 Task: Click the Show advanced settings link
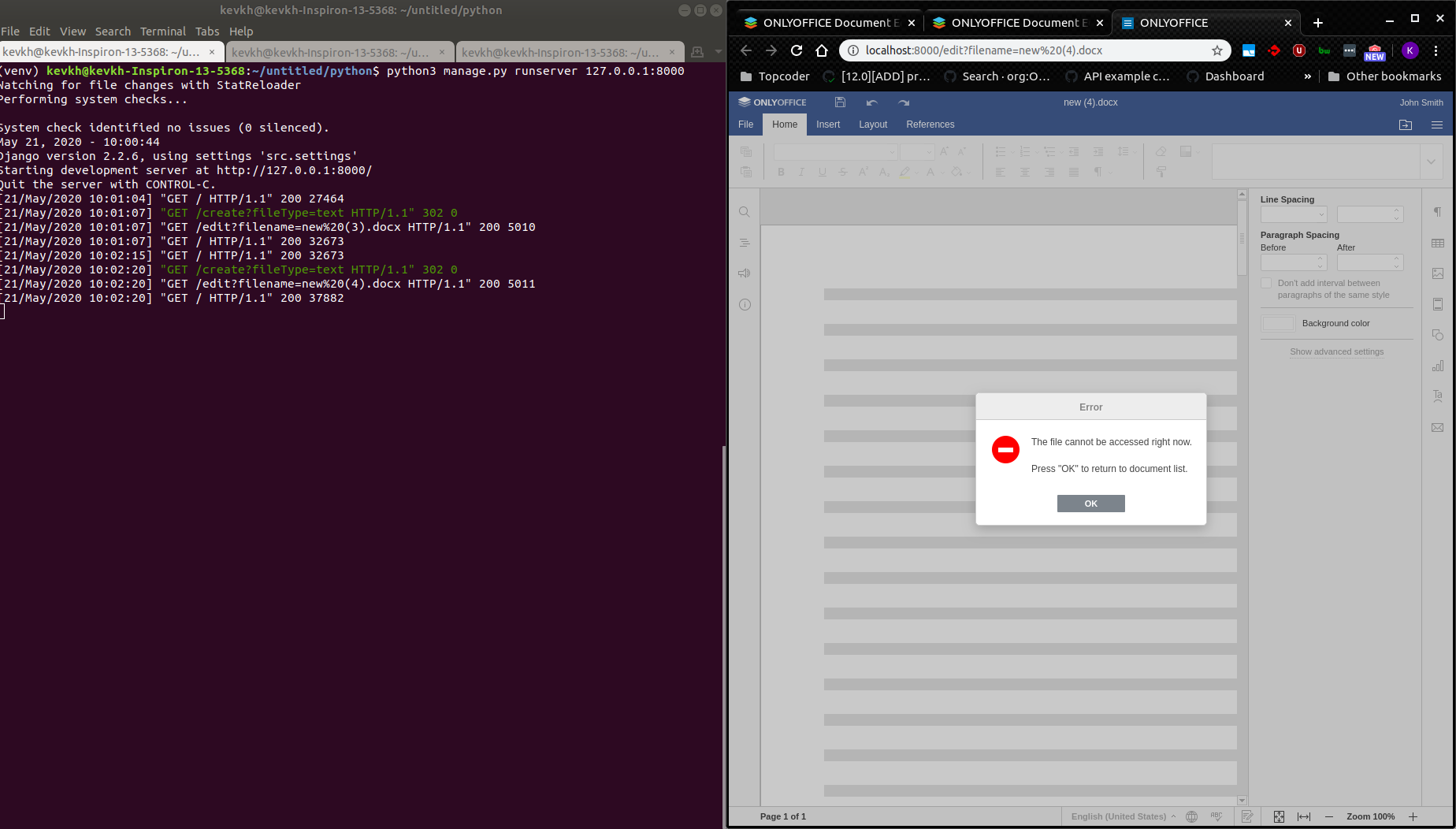(1336, 351)
